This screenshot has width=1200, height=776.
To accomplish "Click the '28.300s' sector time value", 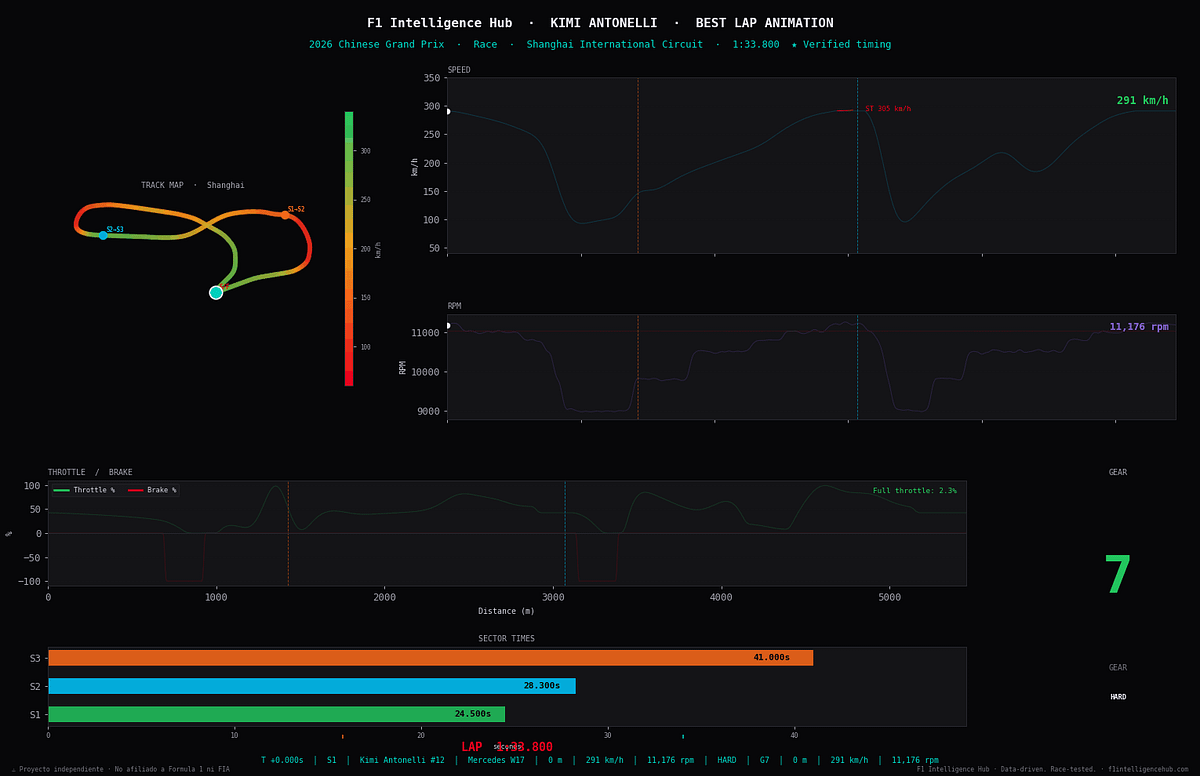I will click(542, 686).
